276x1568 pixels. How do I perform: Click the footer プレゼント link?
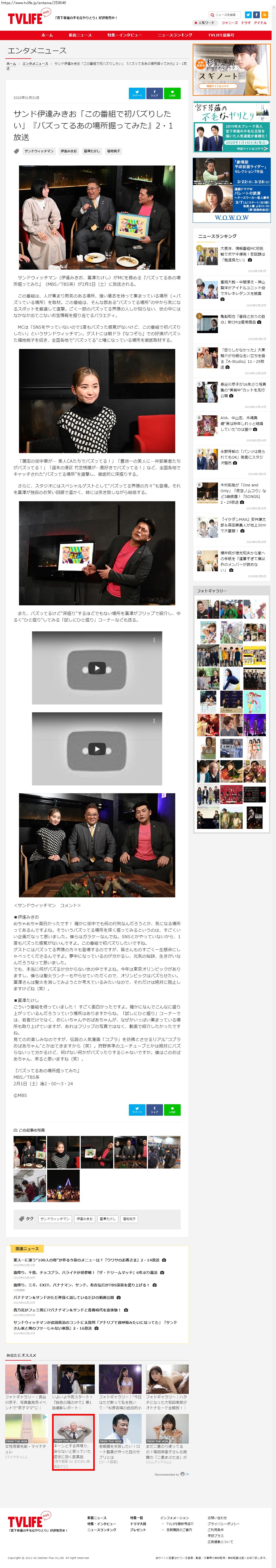(x=138, y=1530)
